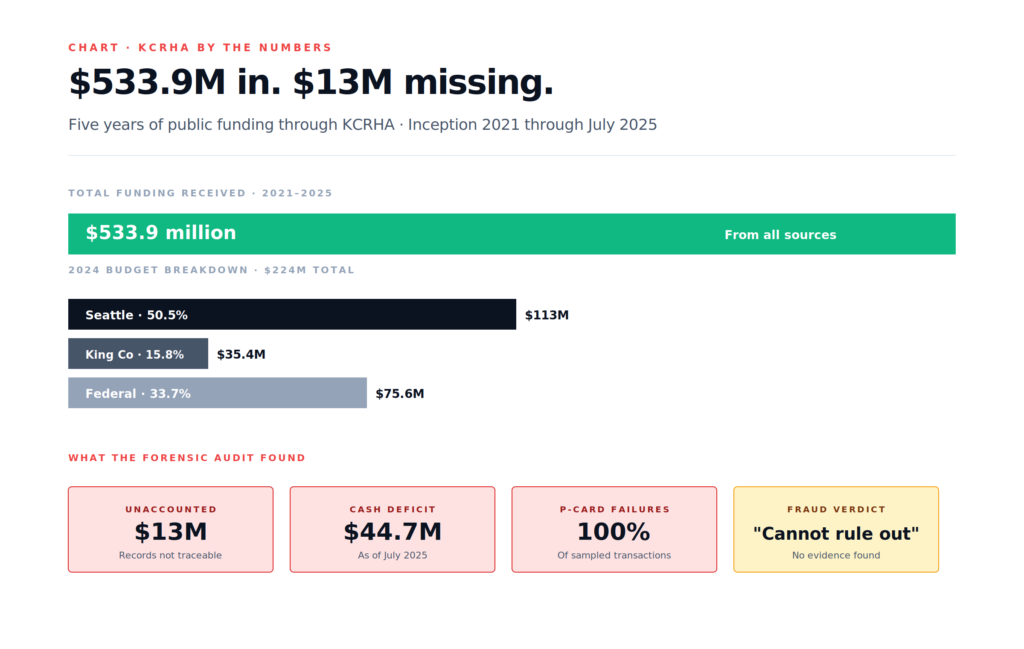
Task: Select the King Co 15.8% bar
Action: click(x=138, y=354)
